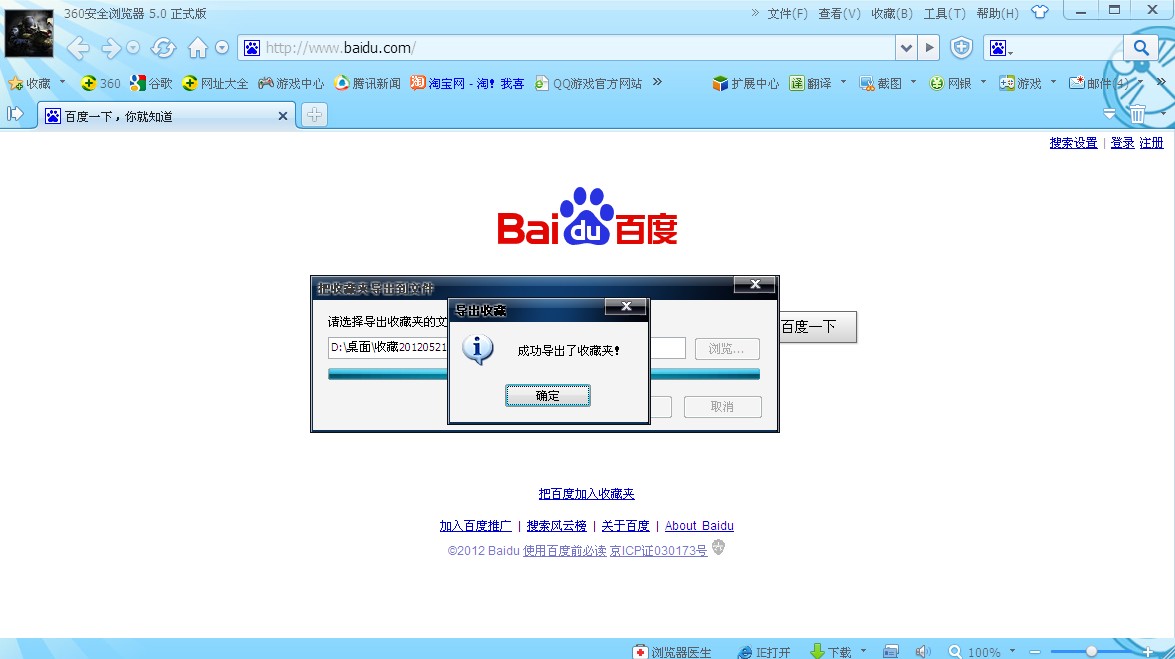Open the 360 security shield icon
This screenshot has width=1175, height=659.
[961, 48]
